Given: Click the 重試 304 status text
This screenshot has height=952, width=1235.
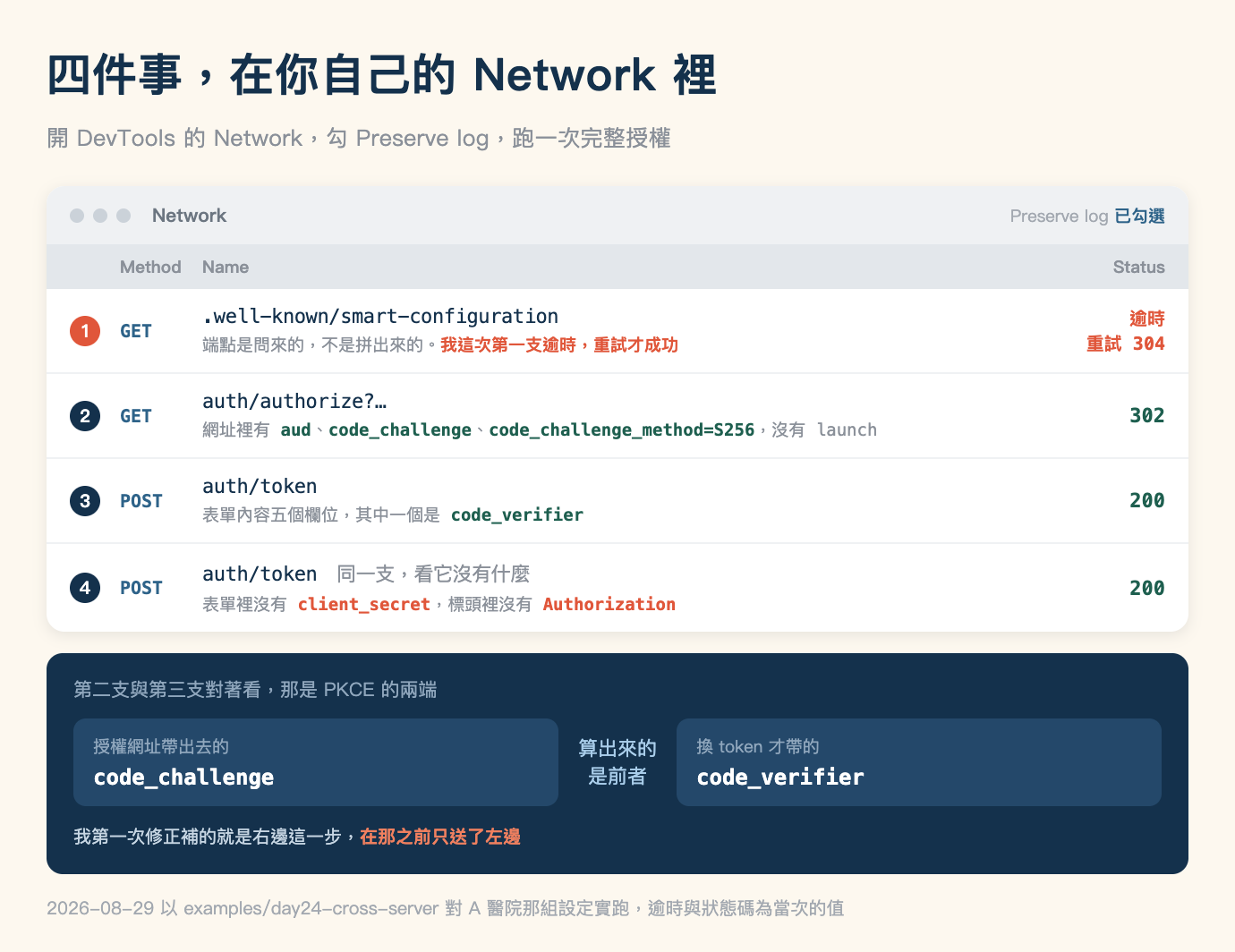Looking at the screenshot, I should (1125, 344).
